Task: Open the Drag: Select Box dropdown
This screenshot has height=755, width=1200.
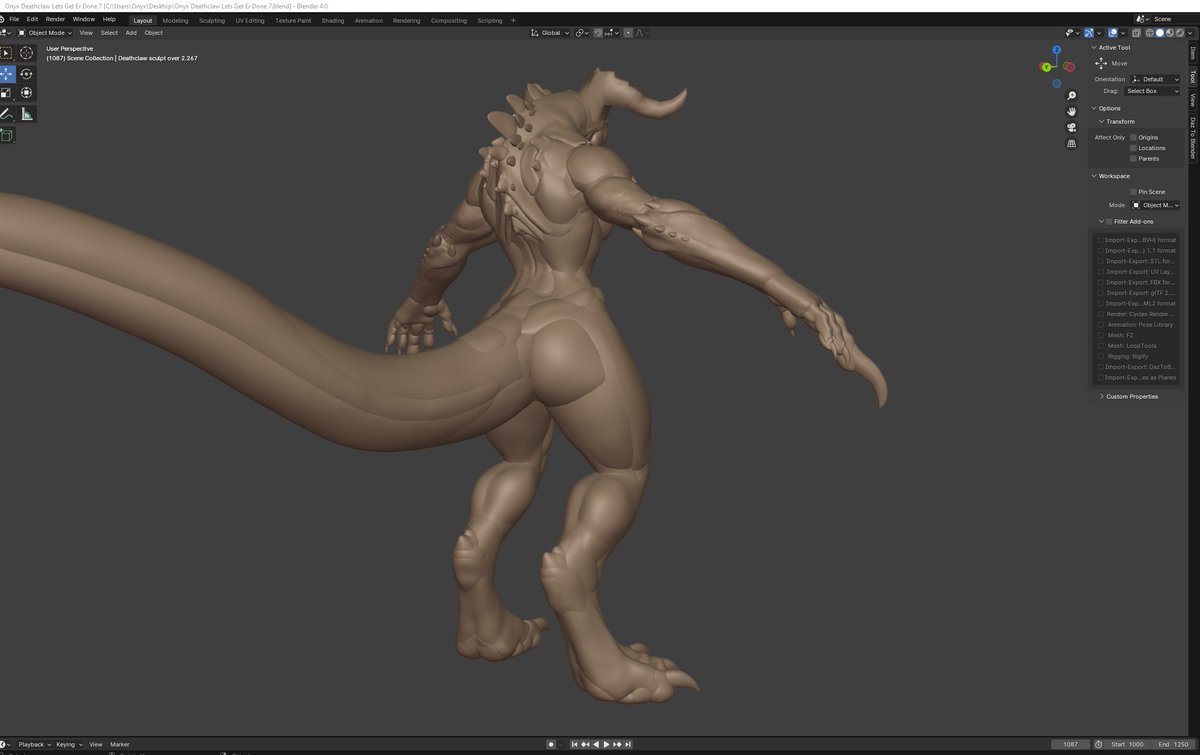Action: [x=1152, y=90]
